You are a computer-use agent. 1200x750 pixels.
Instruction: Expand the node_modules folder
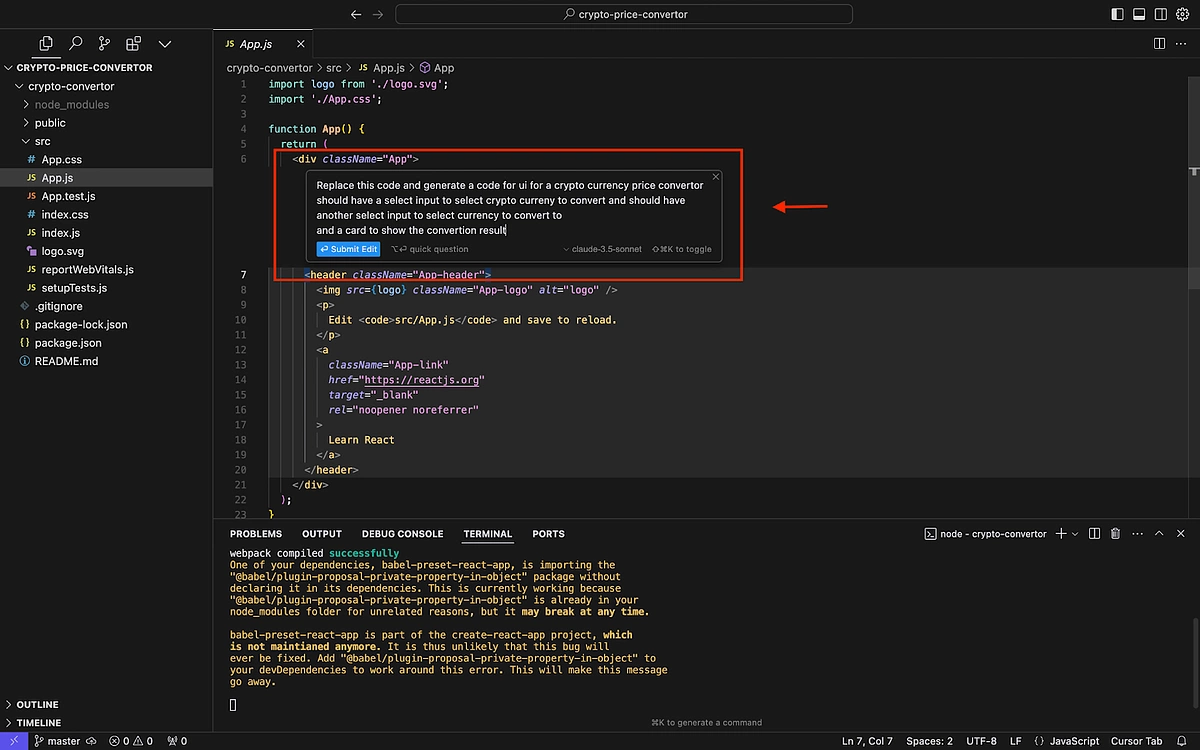71,104
